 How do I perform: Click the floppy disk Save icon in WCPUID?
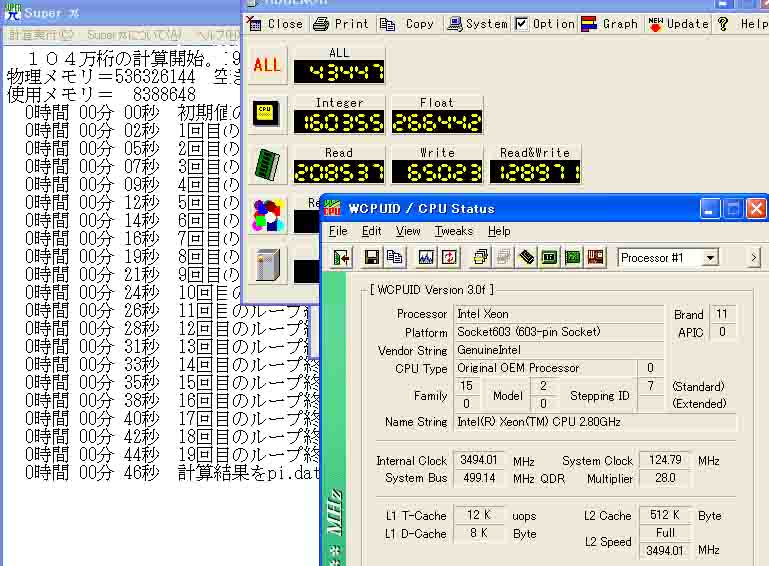371,257
